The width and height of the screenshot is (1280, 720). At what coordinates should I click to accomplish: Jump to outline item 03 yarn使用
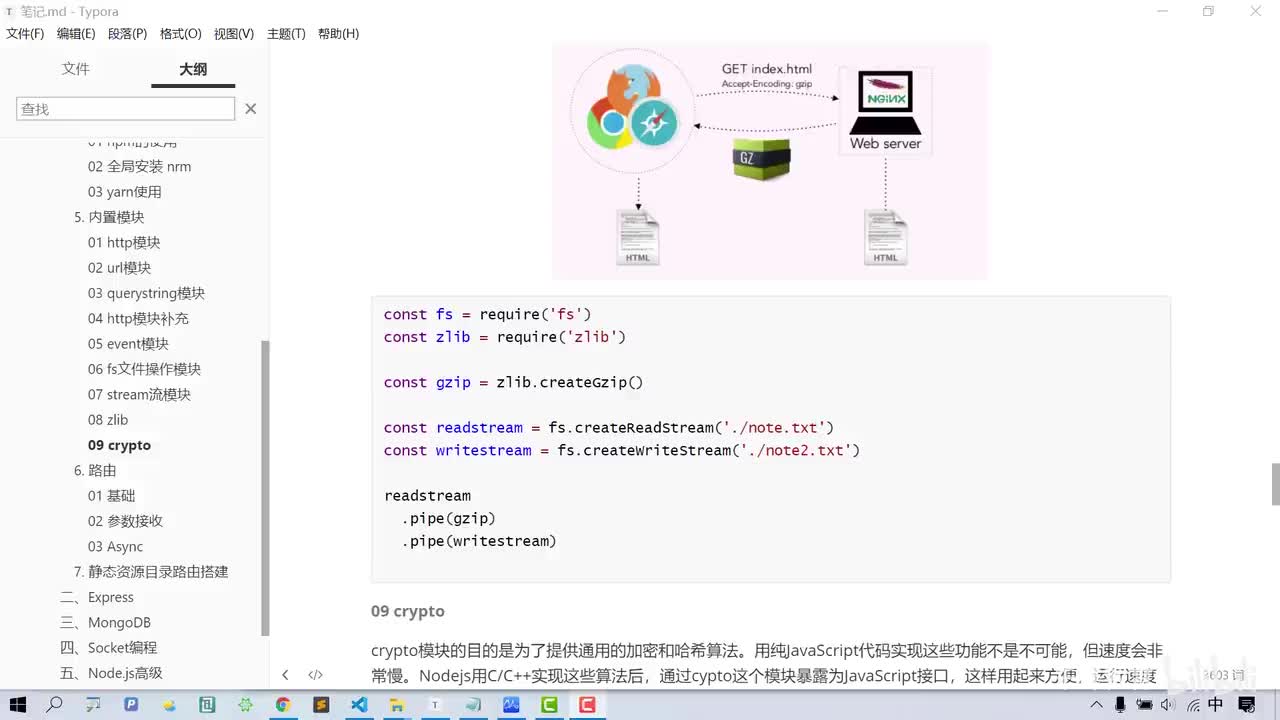(124, 192)
